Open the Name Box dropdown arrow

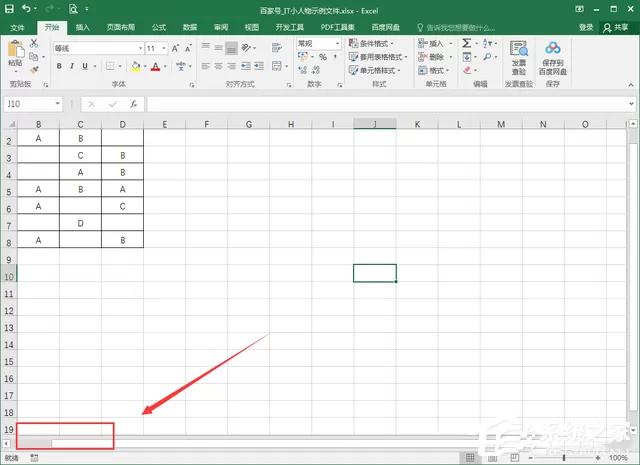click(x=58, y=104)
